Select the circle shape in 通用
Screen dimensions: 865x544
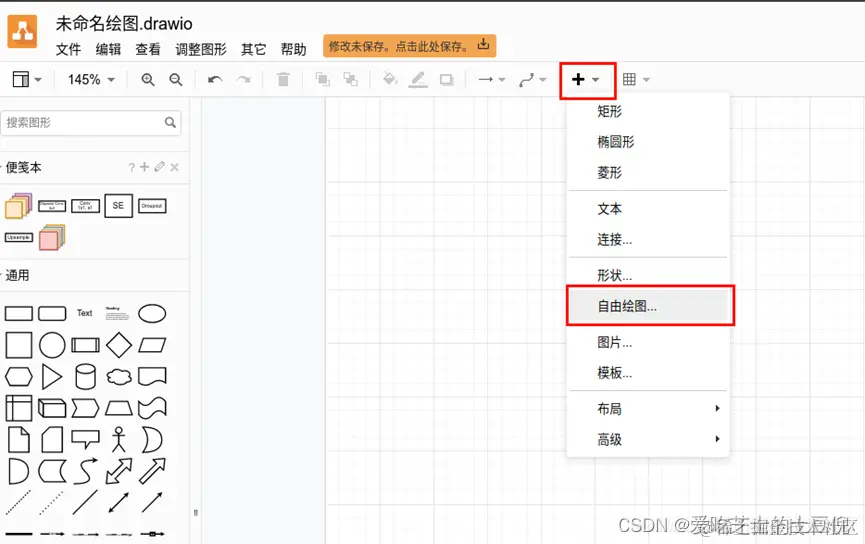click(x=52, y=345)
